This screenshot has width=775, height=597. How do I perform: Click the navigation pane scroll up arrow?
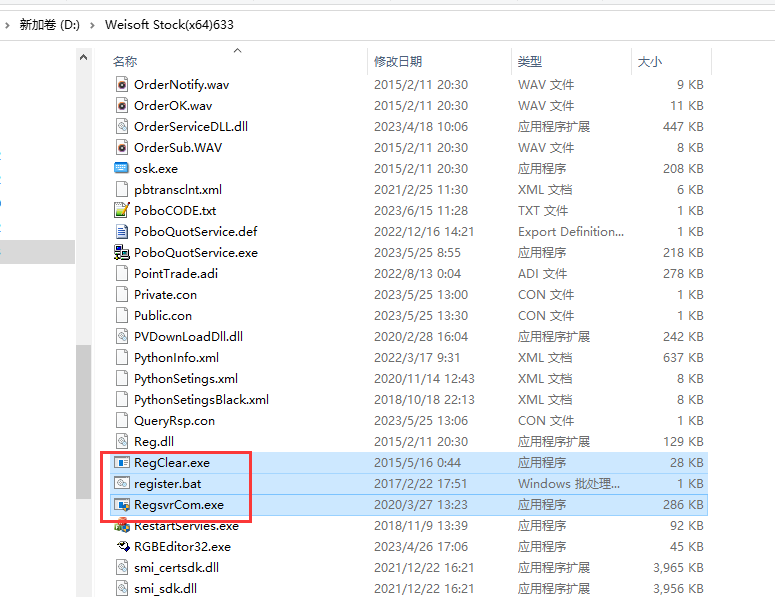84,57
